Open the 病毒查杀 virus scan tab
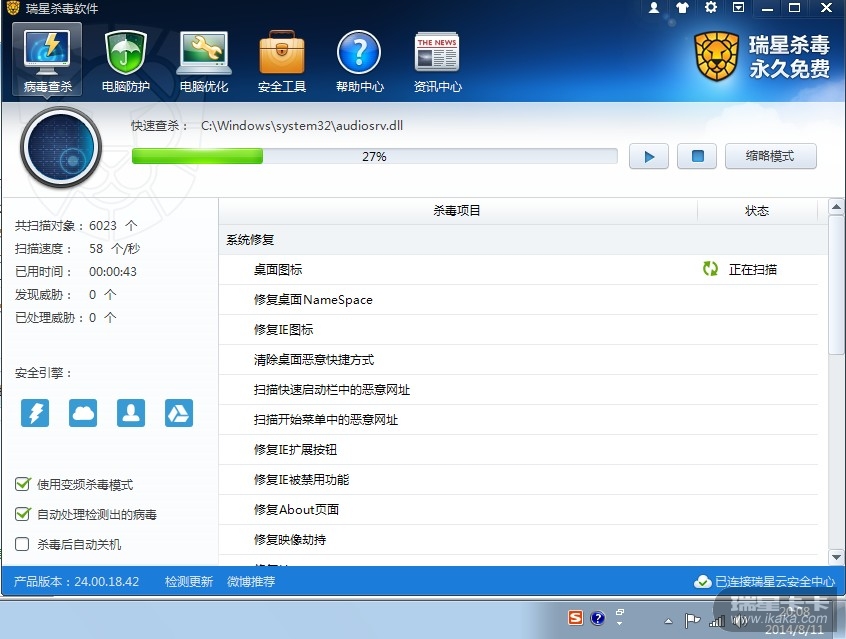Image resolution: width=846 pixels, height=639 pixels. pyautogui.click(x=47, y=59)
